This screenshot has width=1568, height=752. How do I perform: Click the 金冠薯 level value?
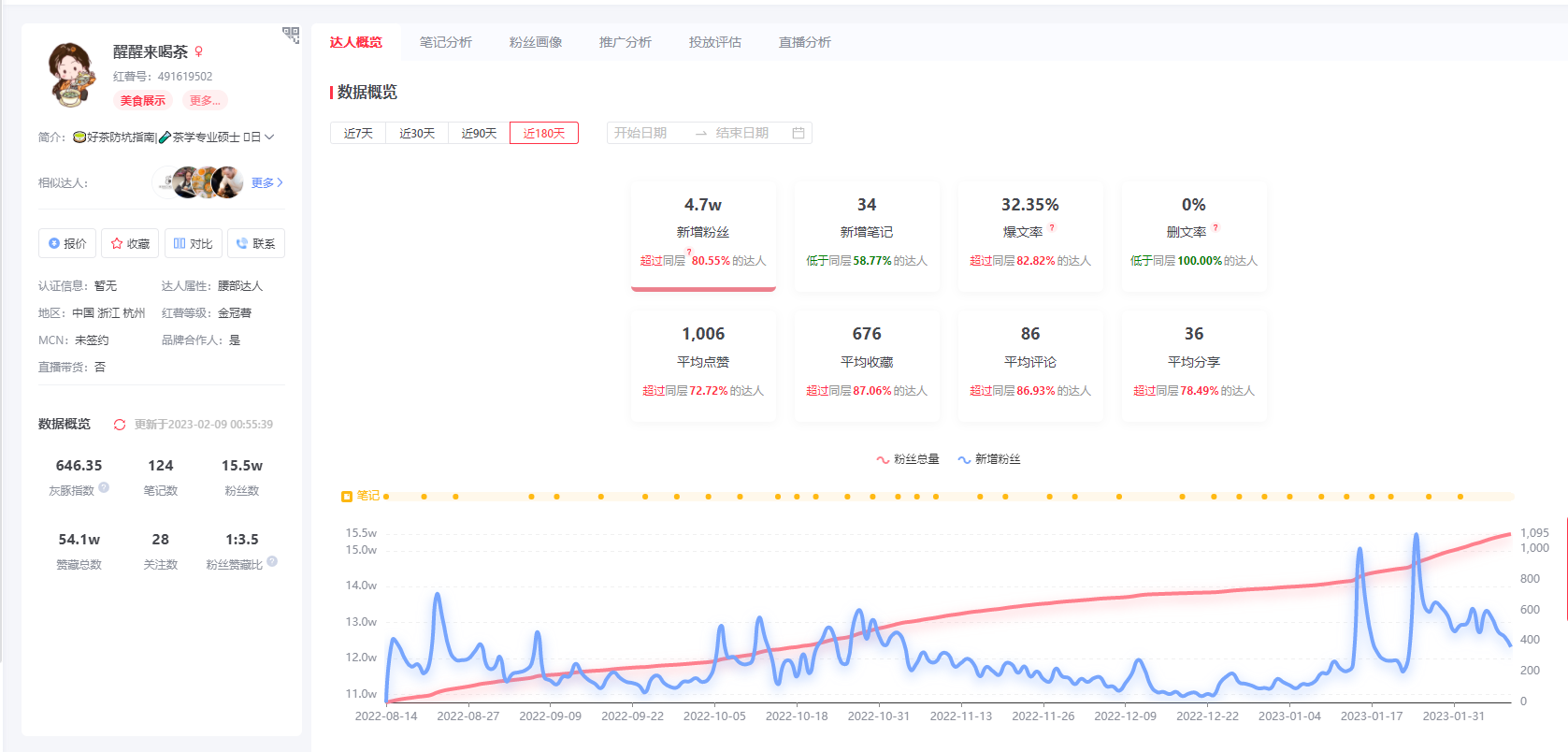235,313
